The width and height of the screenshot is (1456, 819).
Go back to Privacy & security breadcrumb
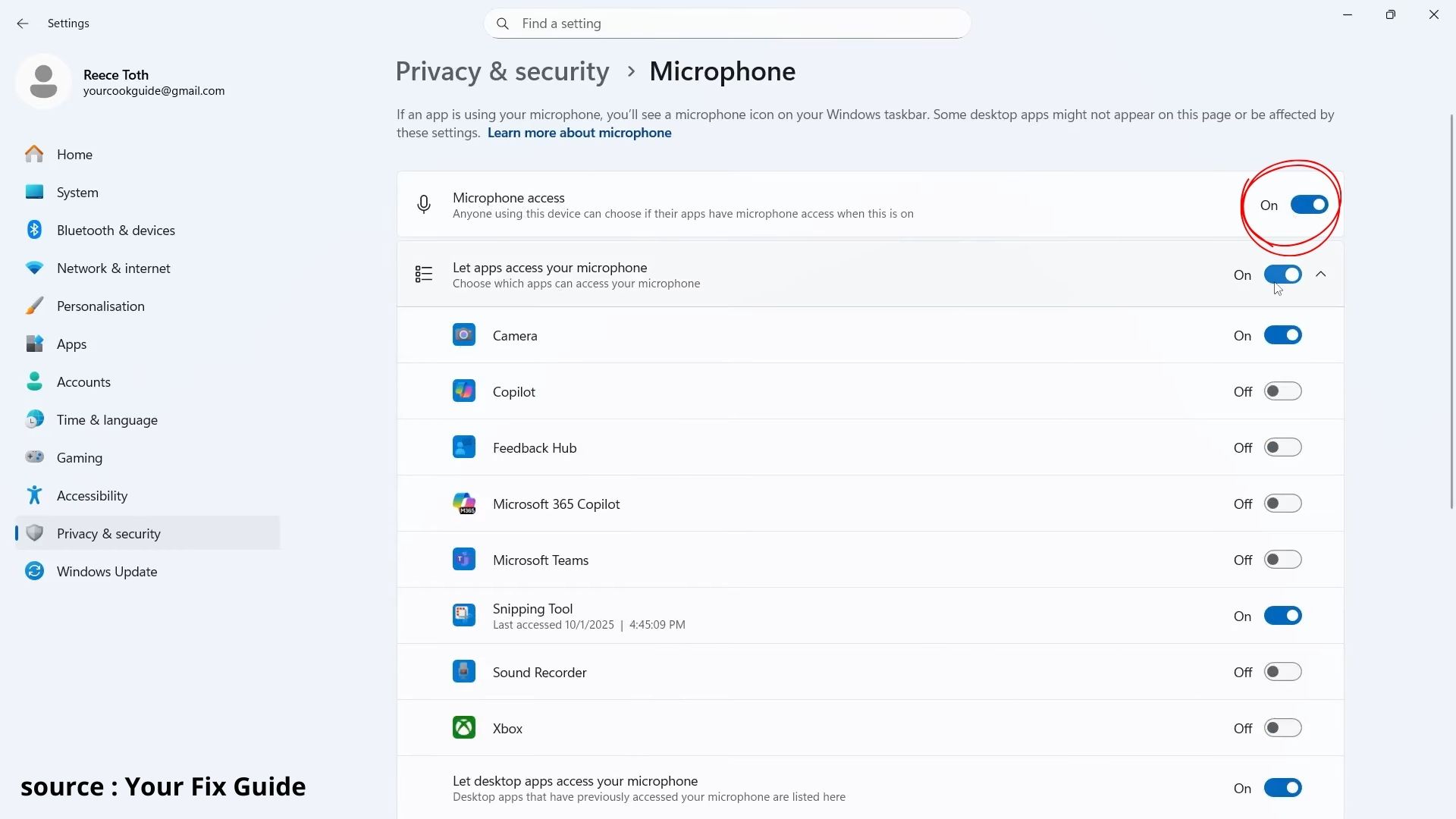(x=503, y=71)
